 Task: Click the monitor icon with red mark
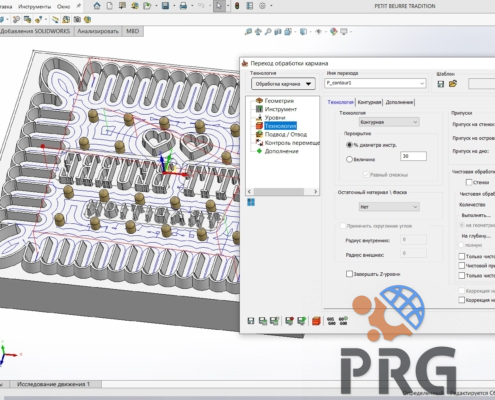[289, 321]
